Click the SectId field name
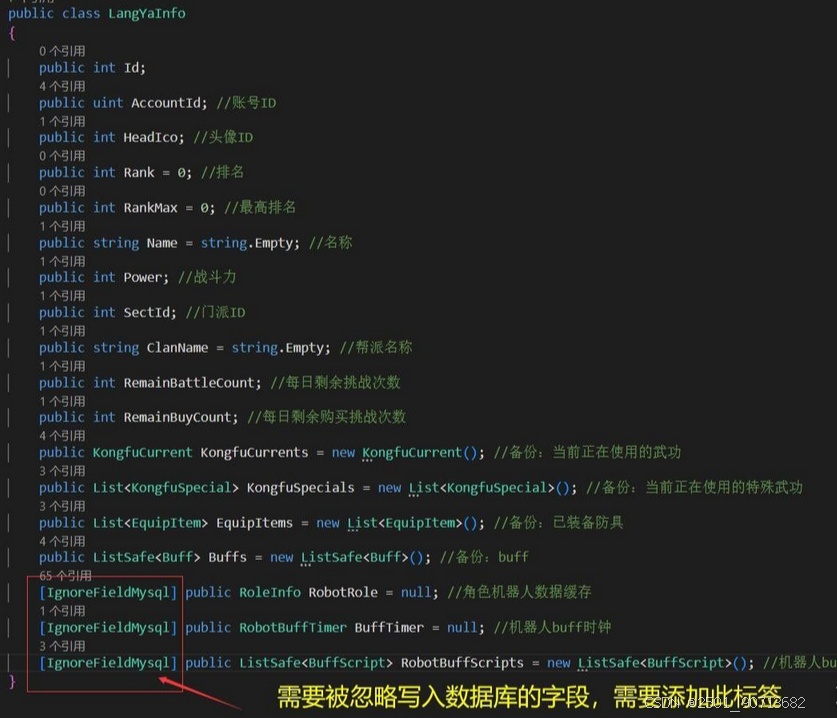 click(147, 312)
